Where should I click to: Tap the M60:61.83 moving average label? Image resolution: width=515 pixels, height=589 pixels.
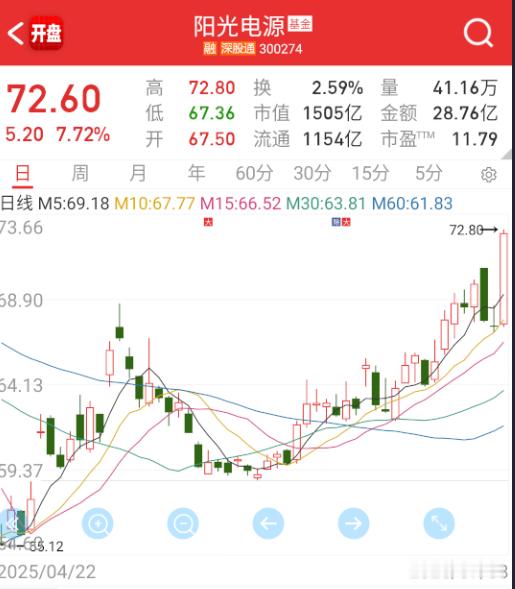(412, 204)
